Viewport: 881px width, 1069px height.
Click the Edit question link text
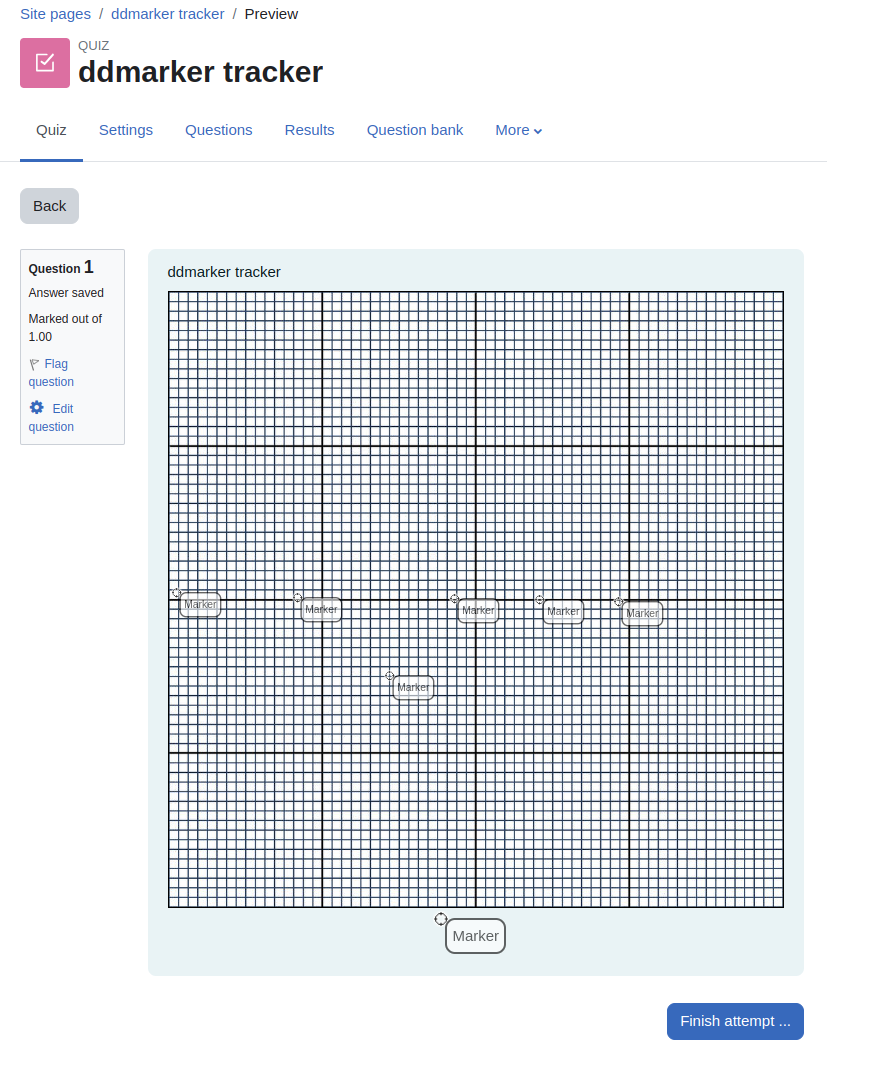tap(51, 417)
